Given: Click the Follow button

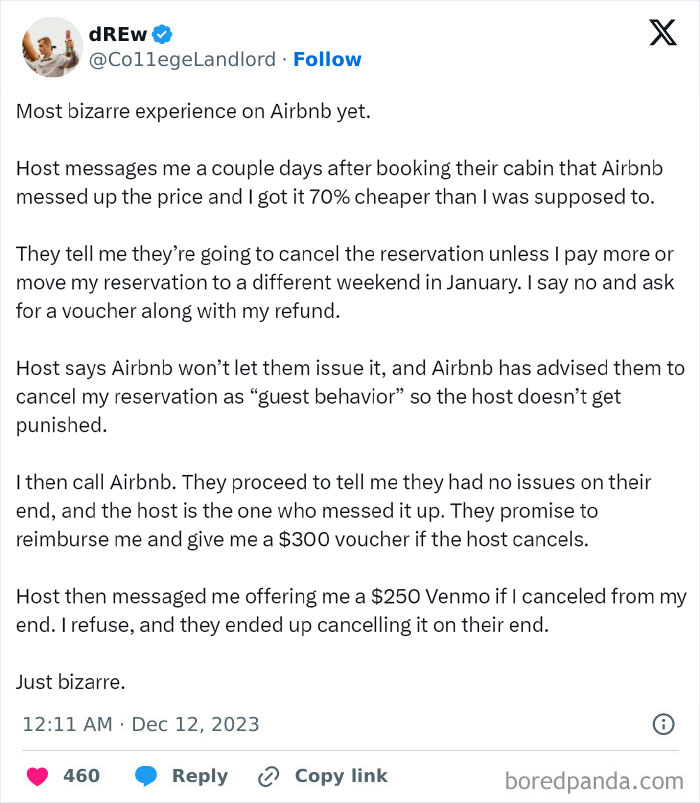Looking at the screenshot, I should pos(327,60).
